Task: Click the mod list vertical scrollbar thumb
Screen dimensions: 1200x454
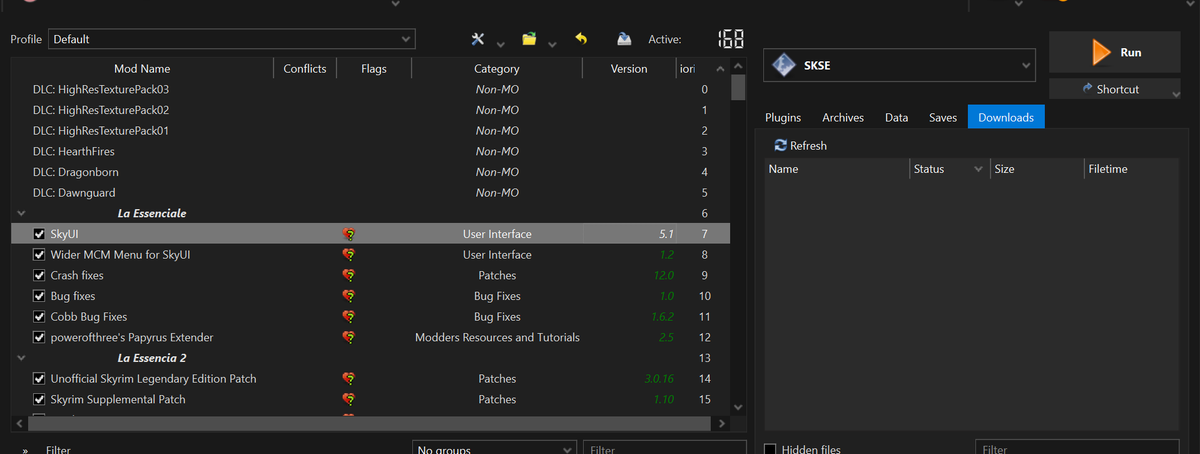Action: [738, 87]
